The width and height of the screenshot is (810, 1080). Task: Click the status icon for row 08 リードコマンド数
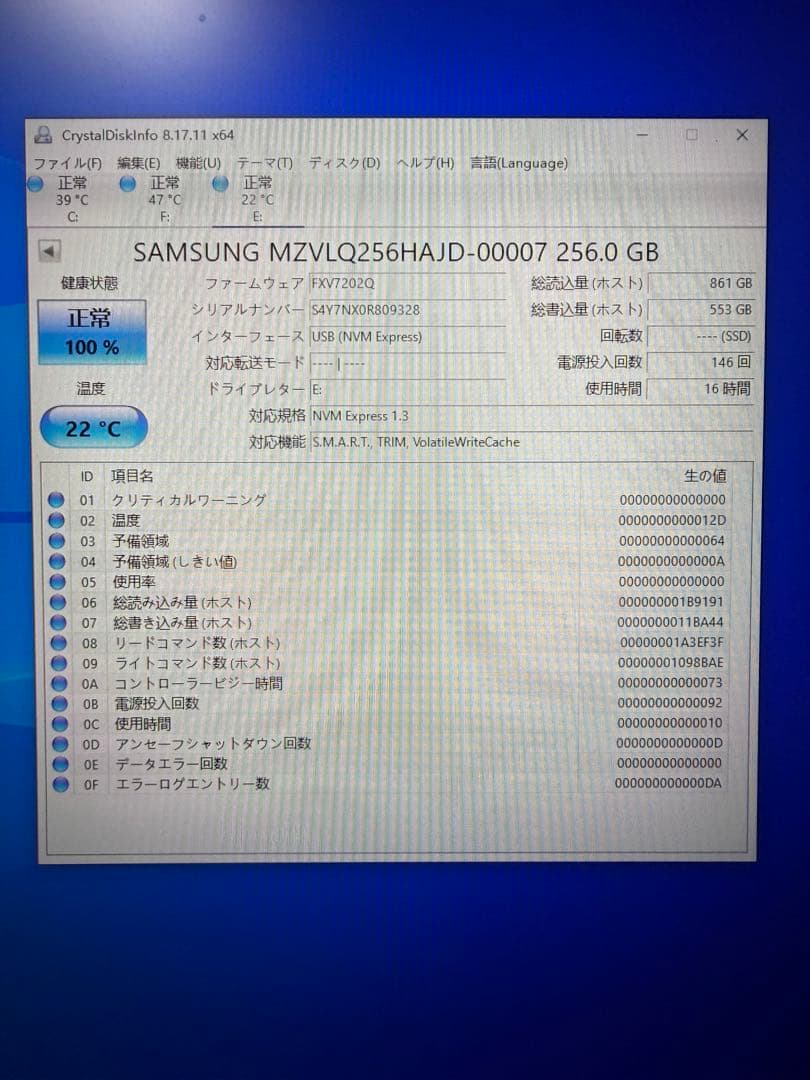(59, 643)
